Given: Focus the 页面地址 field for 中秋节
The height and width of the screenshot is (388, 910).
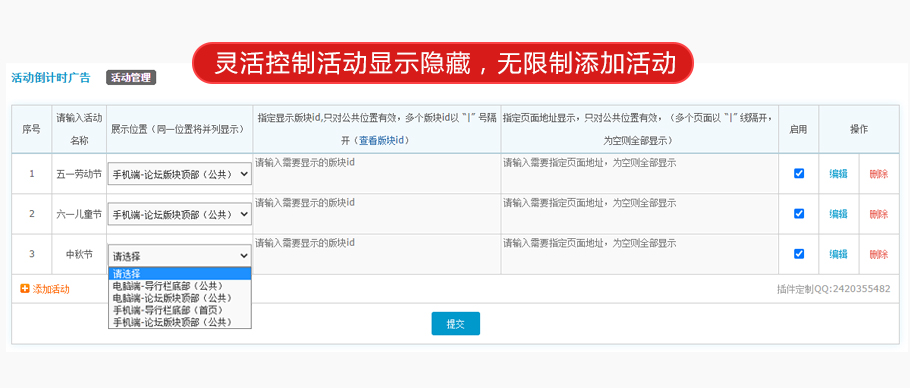Looking at the screenshot, I should [640, 254].
